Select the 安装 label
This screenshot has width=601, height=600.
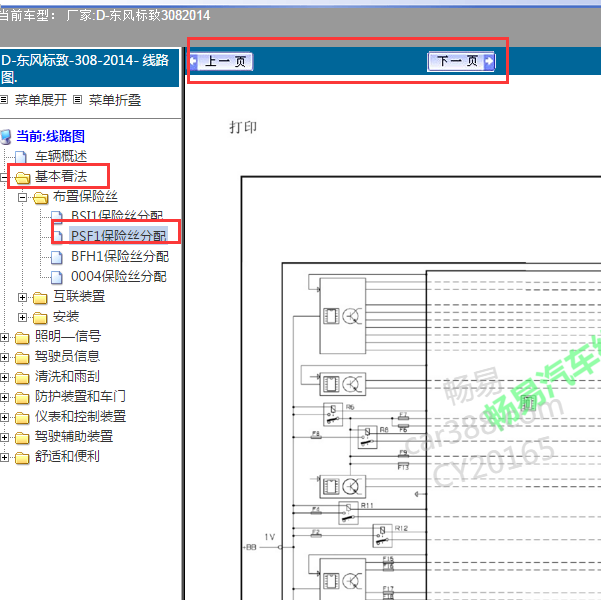[66, 316]
